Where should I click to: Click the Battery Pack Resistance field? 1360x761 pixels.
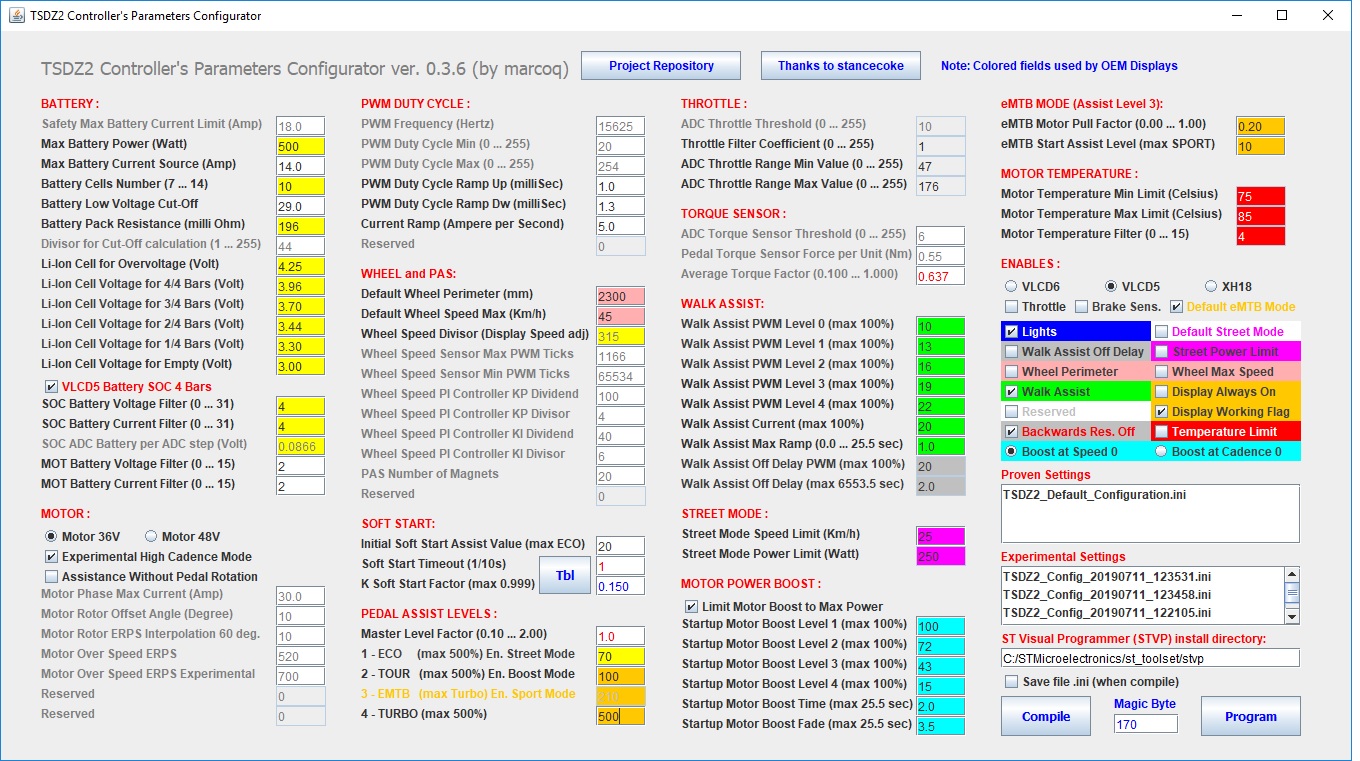[x=301, y=226]
